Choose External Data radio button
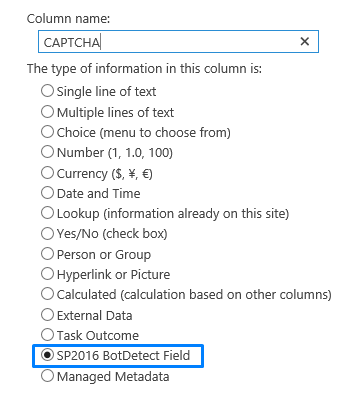The height and width of the screenshot is (407, 360). coord(47,315)
